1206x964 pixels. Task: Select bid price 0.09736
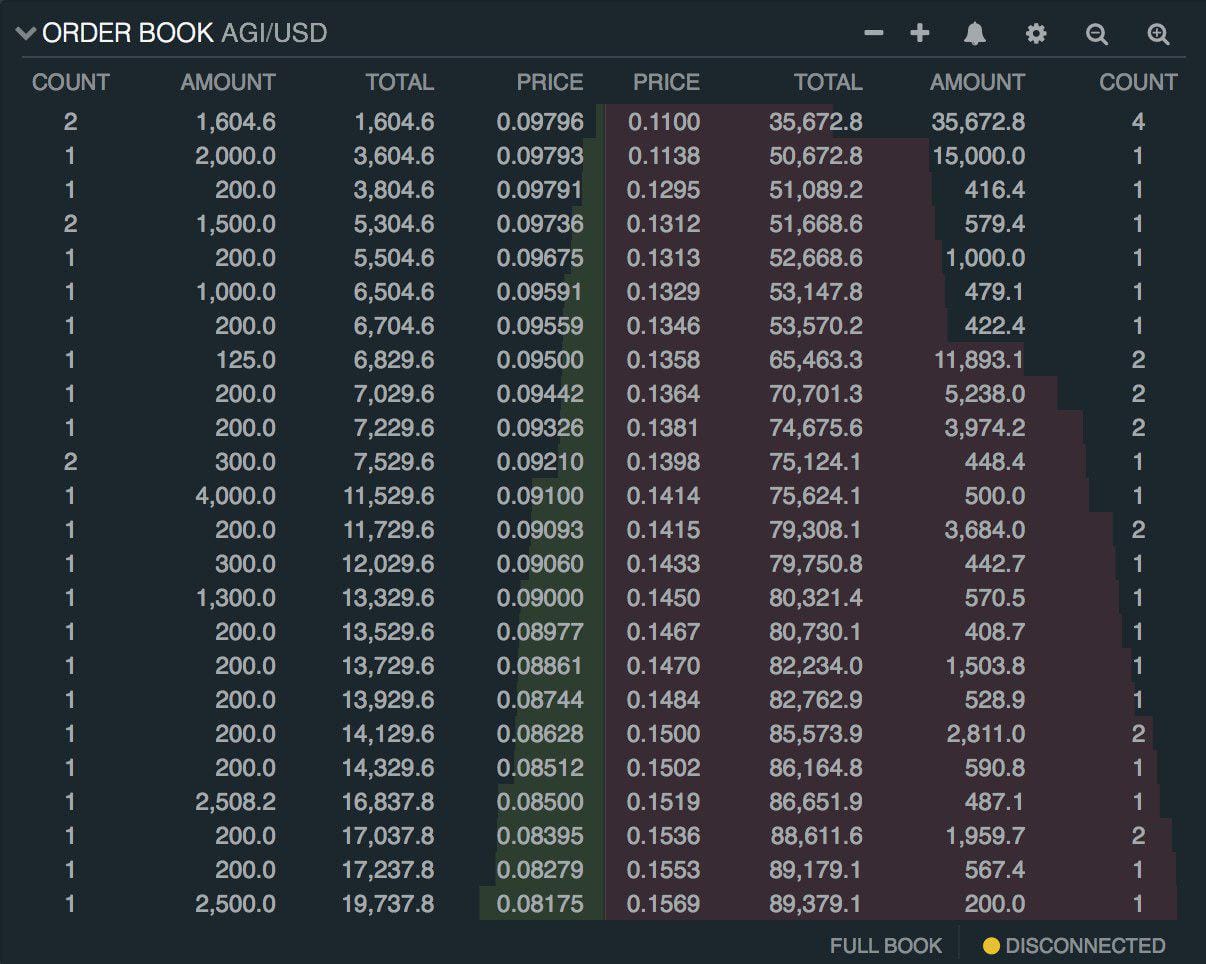[540, 224]
